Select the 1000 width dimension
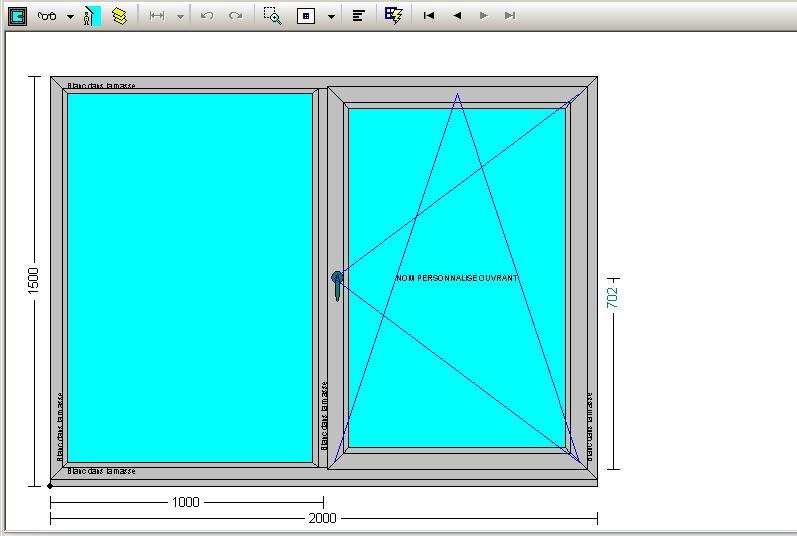The image size is (797, 536). click(186, 502)
